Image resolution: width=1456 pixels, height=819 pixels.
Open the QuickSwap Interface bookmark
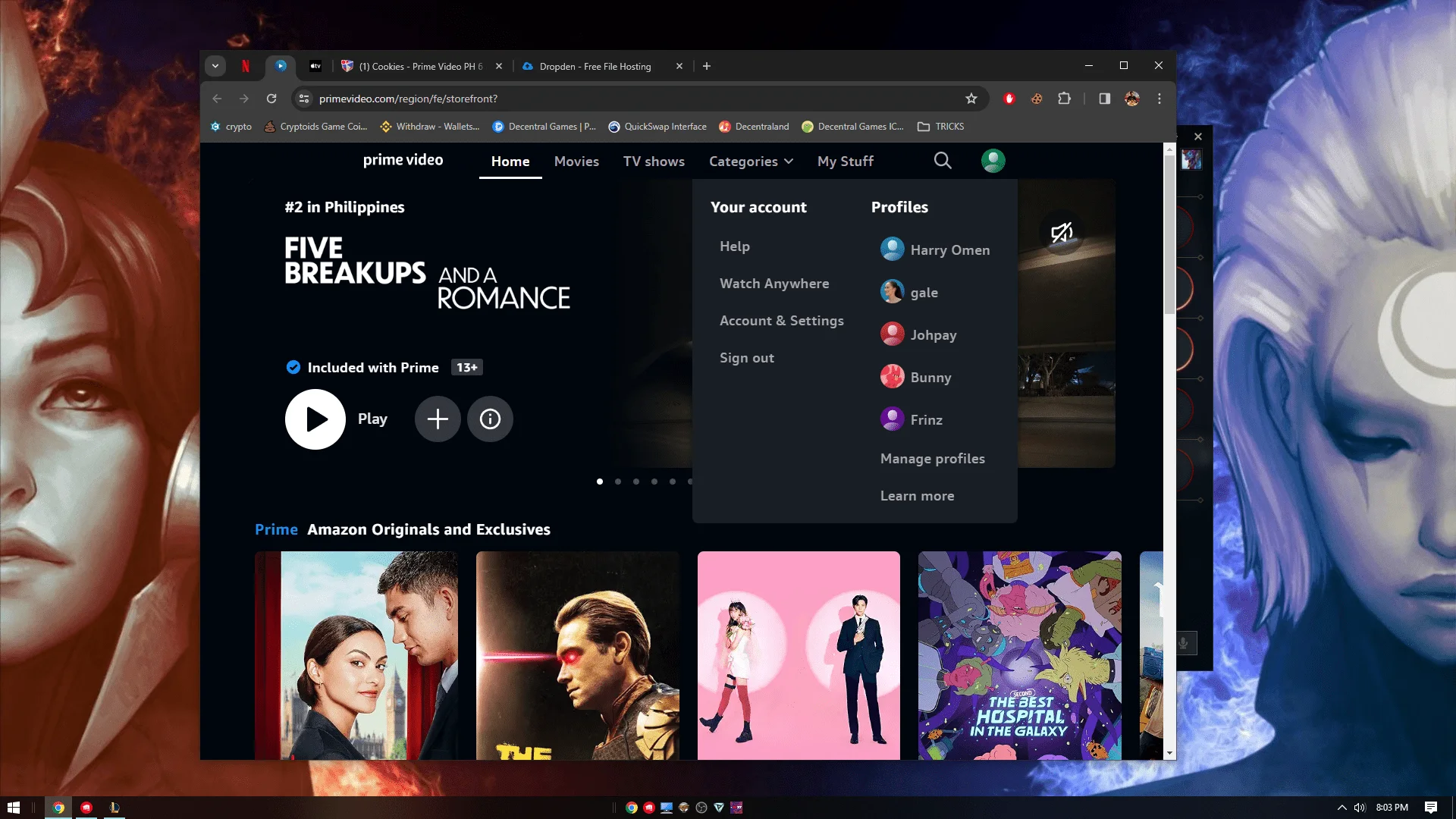point(657,127)
